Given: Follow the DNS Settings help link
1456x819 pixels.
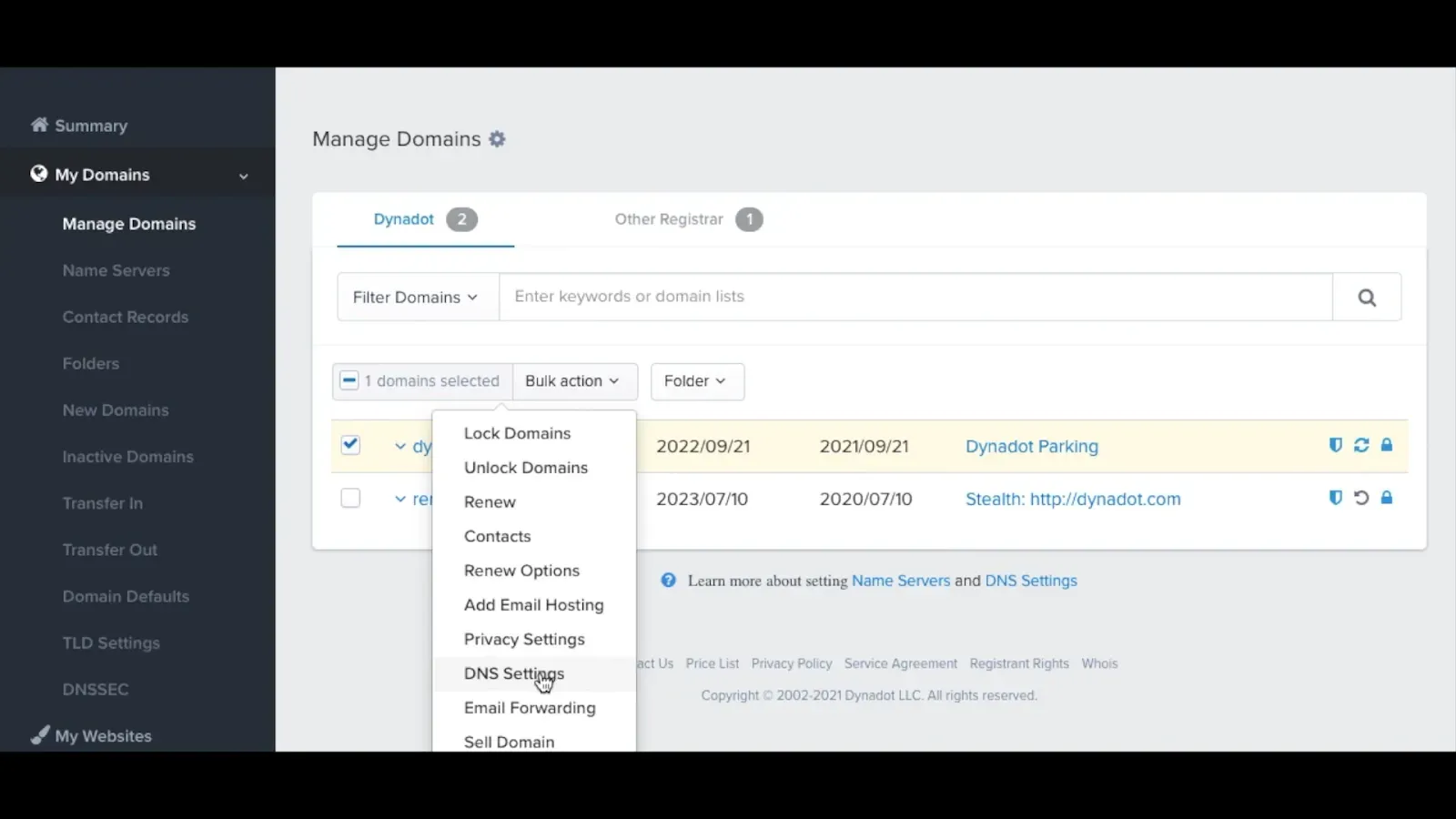Looking at the screenshot, I should point(1031,581).
